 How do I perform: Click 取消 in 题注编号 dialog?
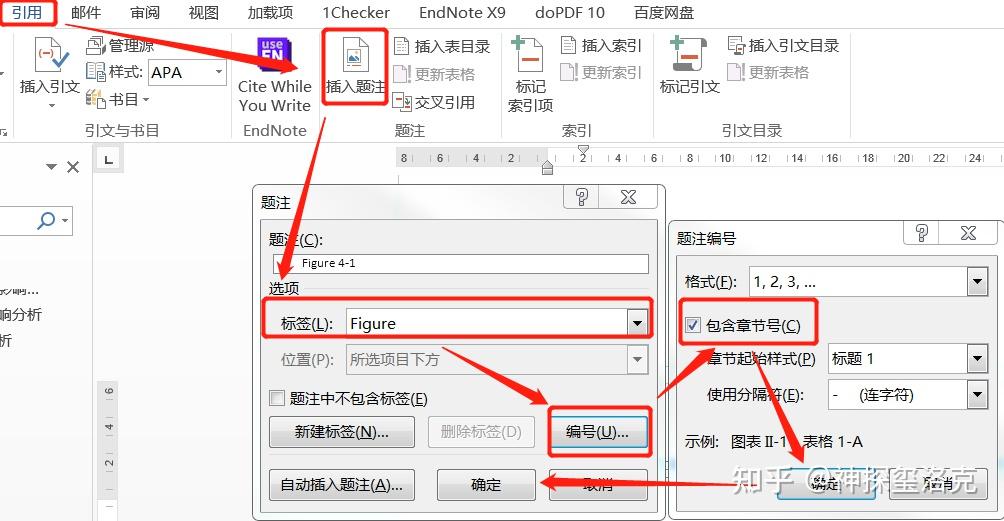pyautogui.click(x=939, y=483)
